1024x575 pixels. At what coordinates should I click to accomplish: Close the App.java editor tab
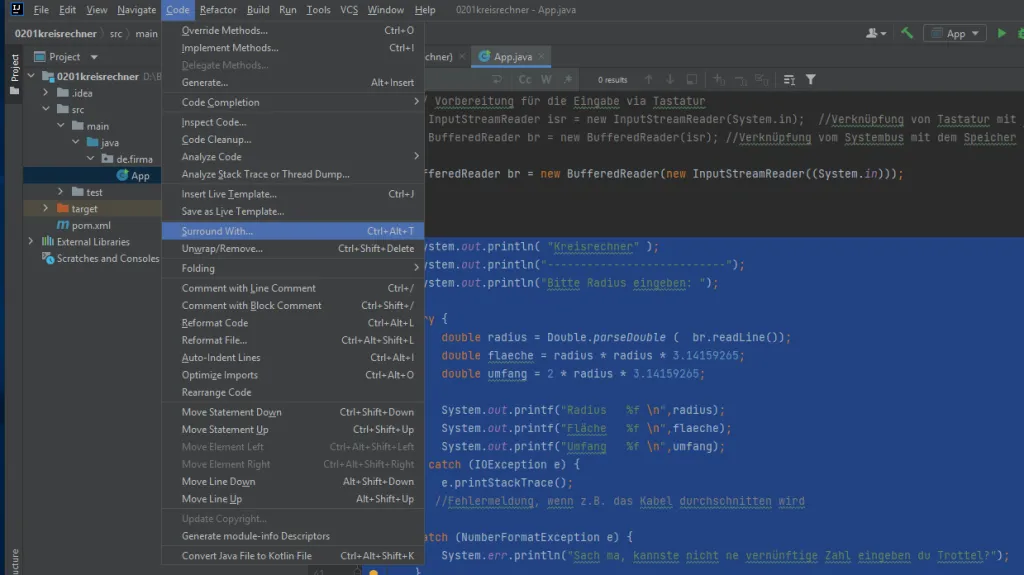click(541, 57)
